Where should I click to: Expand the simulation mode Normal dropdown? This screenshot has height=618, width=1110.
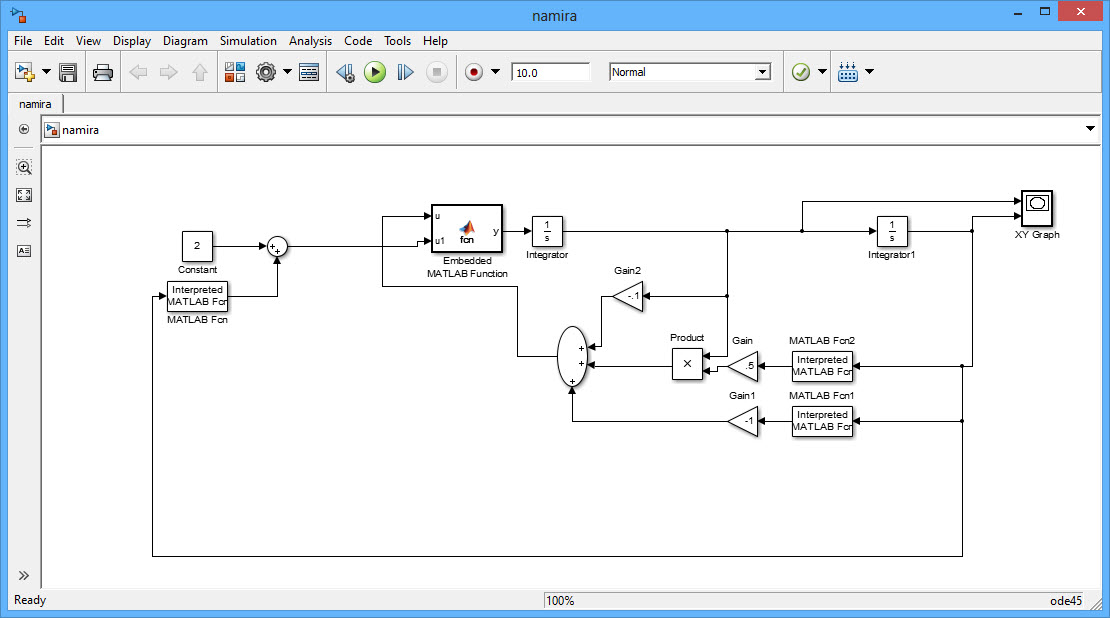[763, 72]
